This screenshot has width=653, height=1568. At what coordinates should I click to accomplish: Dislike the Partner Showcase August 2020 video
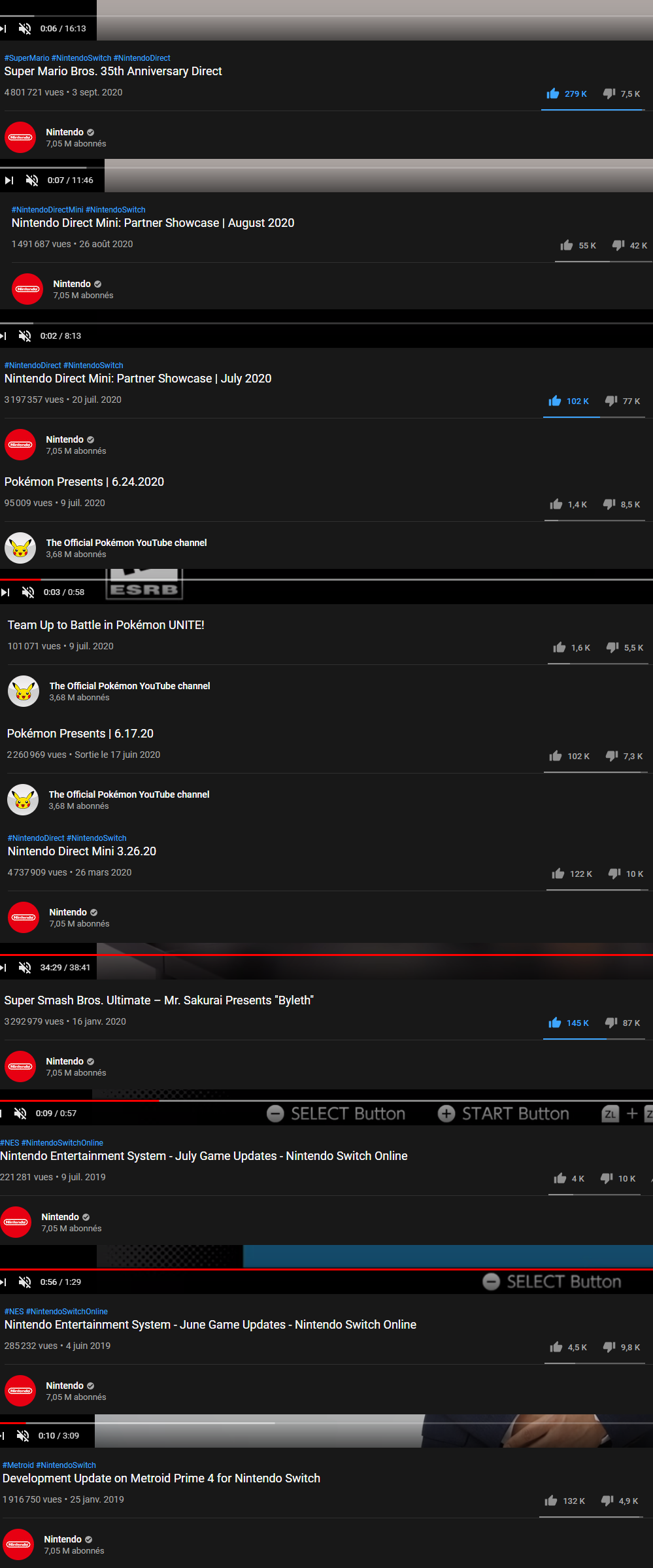618,245
